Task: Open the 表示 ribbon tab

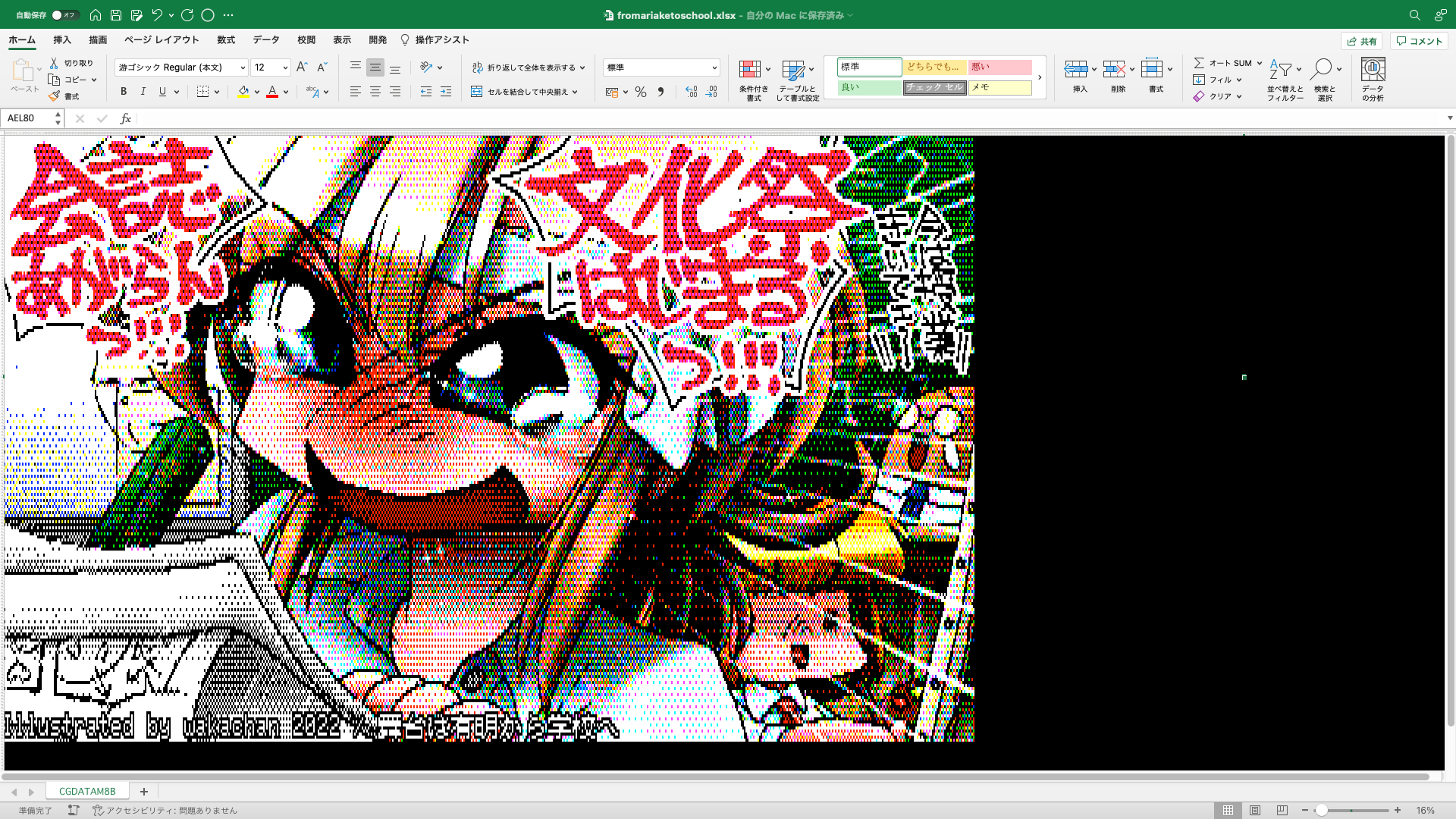Action: coord(342,40)
